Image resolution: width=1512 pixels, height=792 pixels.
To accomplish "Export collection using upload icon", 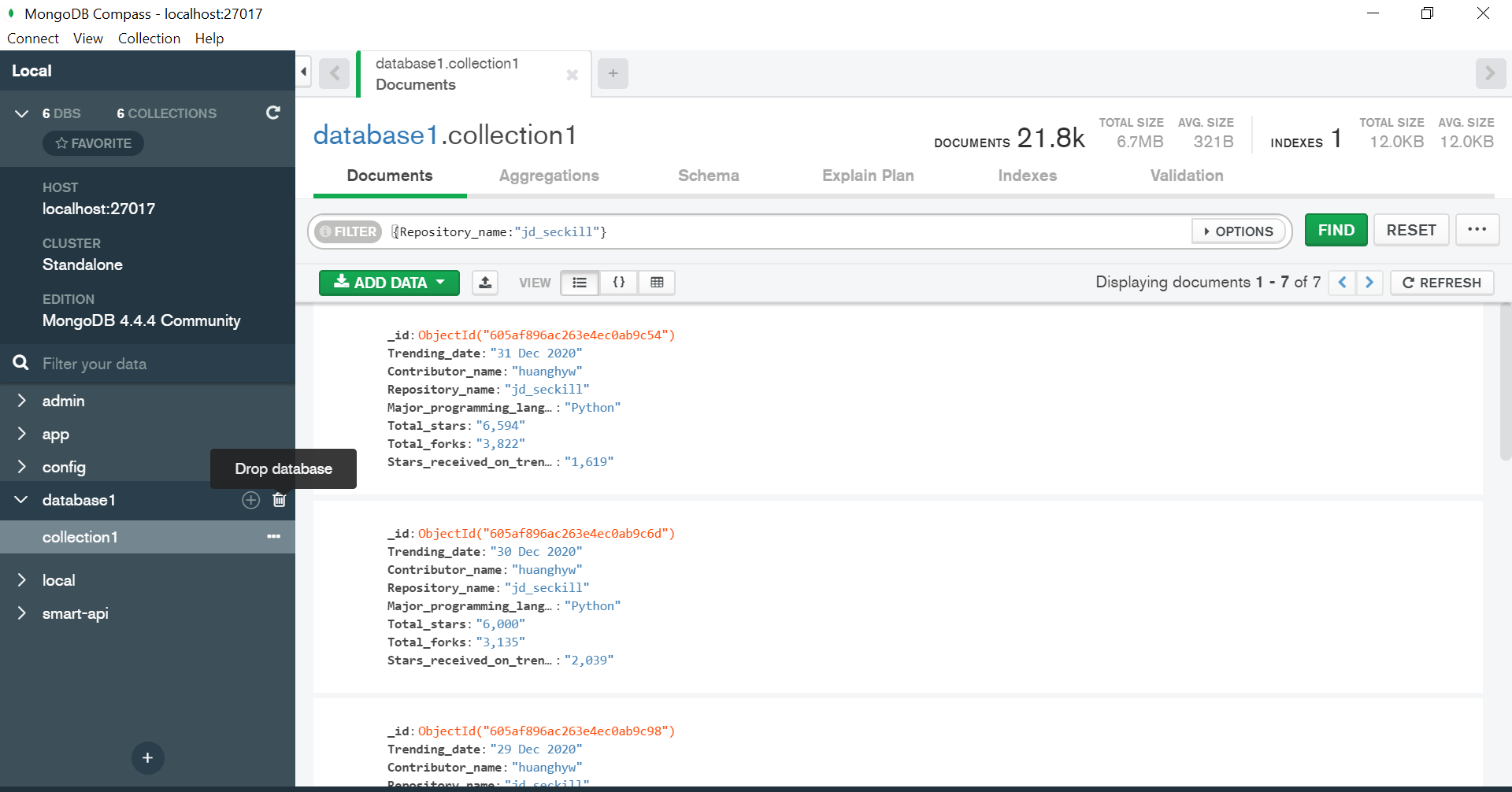I will pyautogui.click(x=485, y=283).
